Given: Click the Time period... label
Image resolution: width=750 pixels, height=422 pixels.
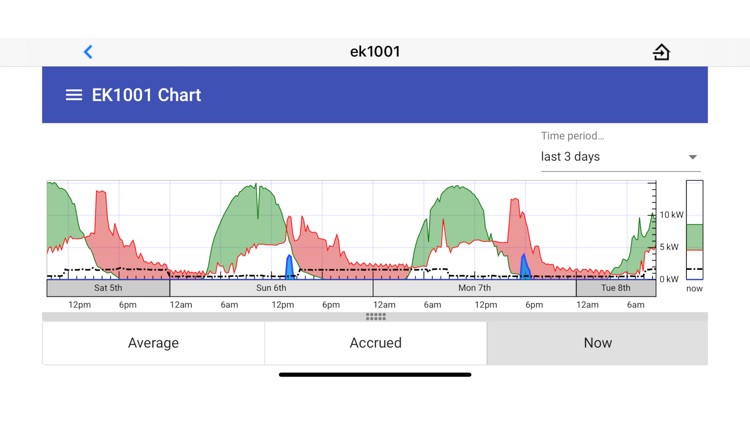Looking at the screenshot, I should [x=573, y=136].
